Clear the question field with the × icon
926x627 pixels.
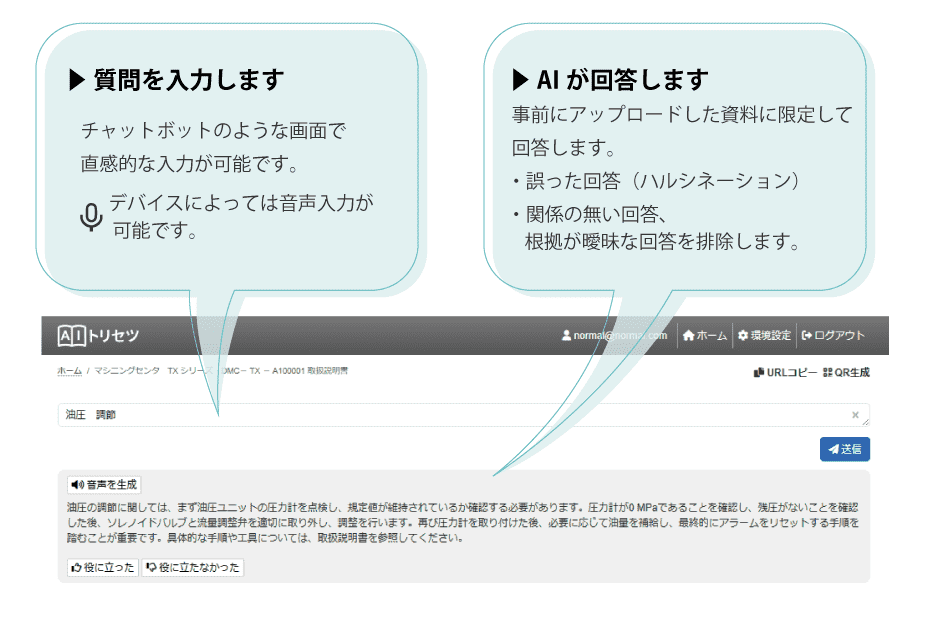coord(855,414)
